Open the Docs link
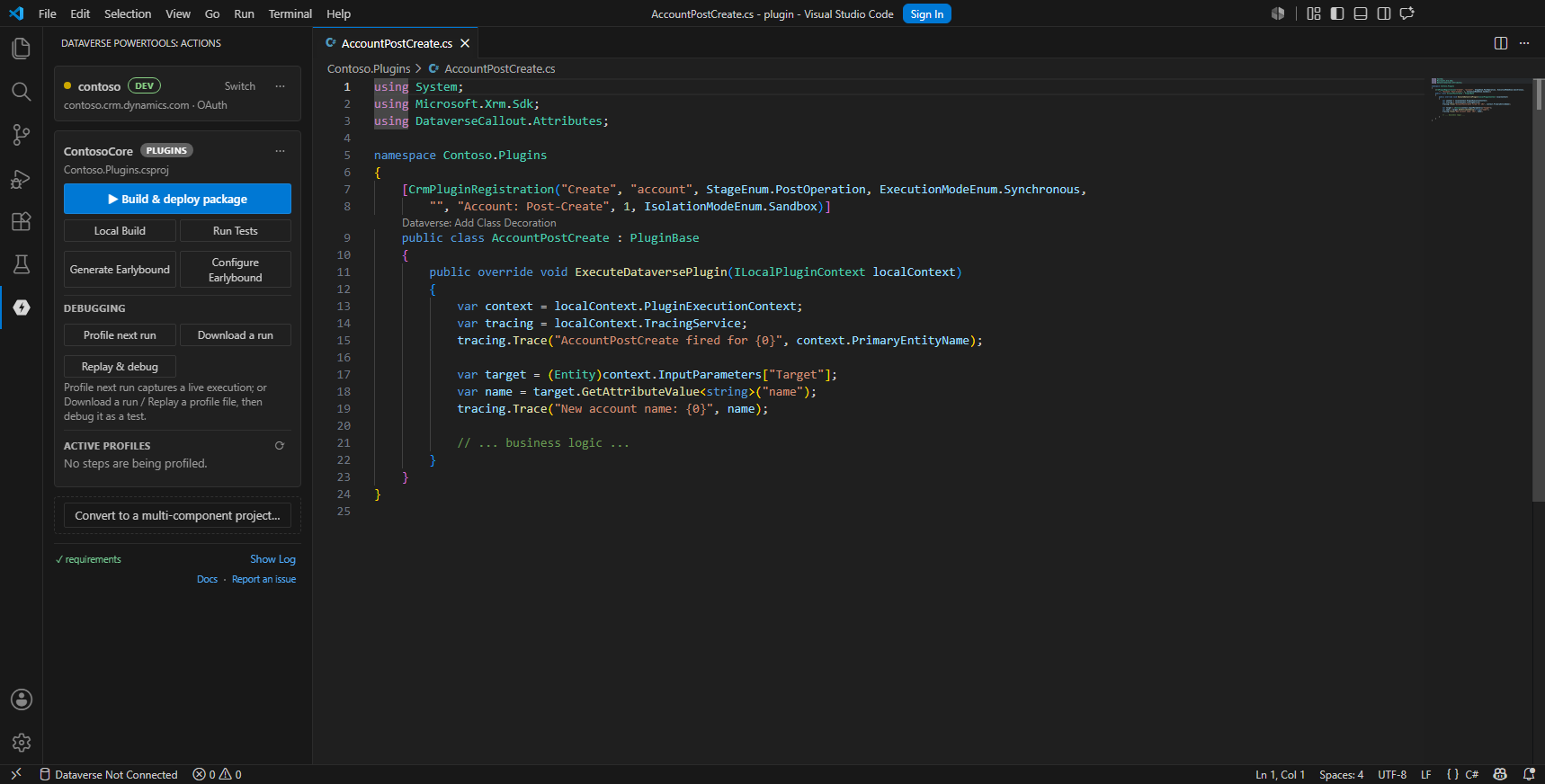The height and width of the screenshot is (784, 1545). coord(207,579)
